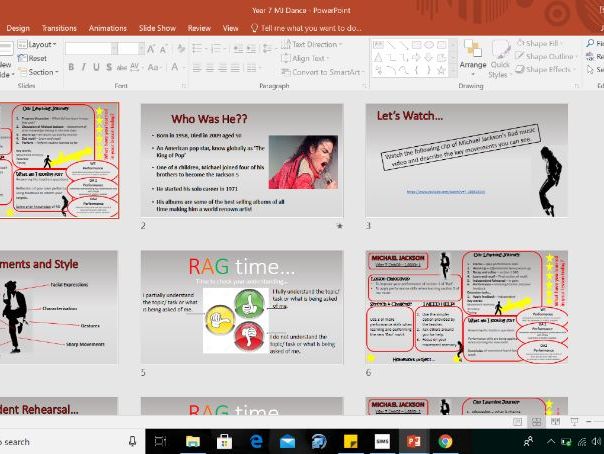Click Convert to SmartArt
Screen dimensions: 604x454
(x=321, y=72)
